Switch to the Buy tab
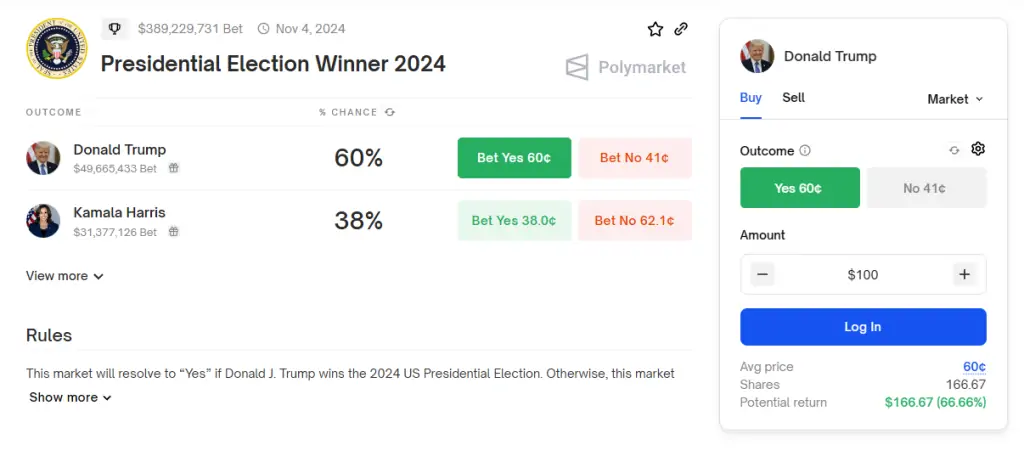1024x456 pixels. click(x=750, y=98)
